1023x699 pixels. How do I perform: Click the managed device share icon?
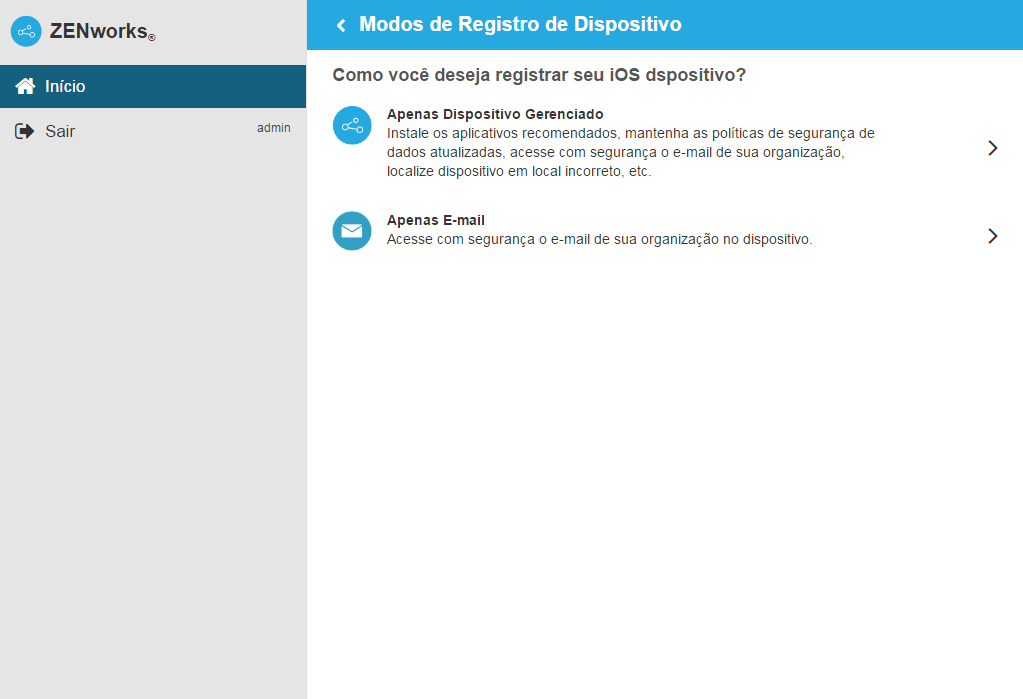click(x=352, y=125)
